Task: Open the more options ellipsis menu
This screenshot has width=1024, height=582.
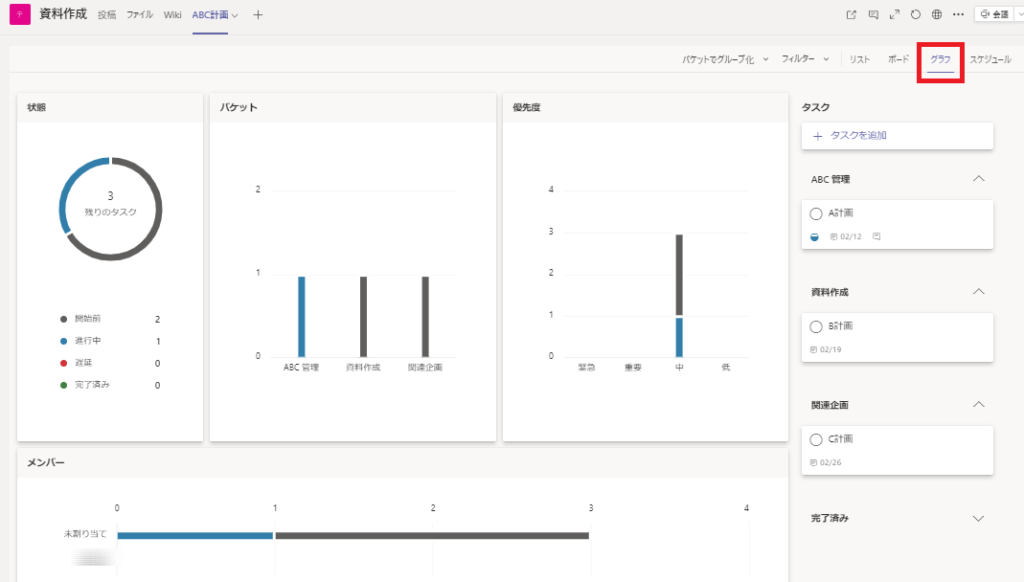Action: [x=958, y=15]
